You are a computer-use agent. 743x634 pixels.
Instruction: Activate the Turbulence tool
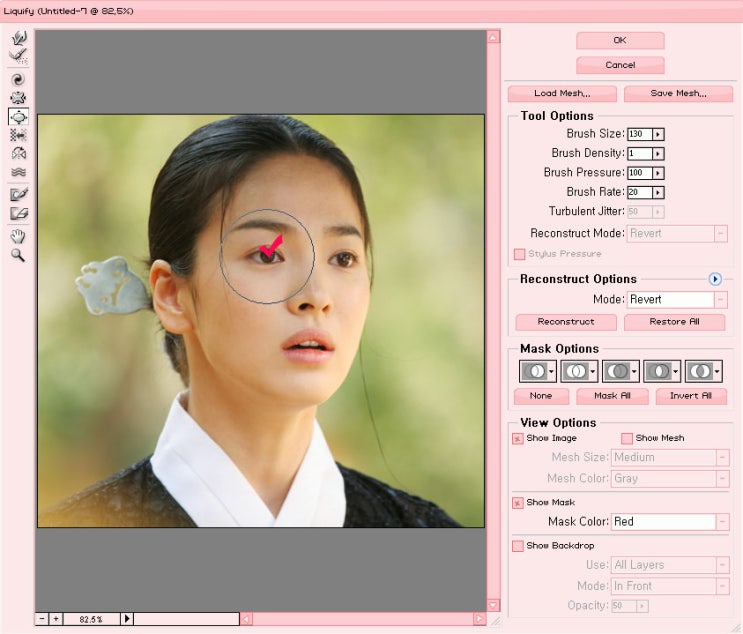click(18, 172)
